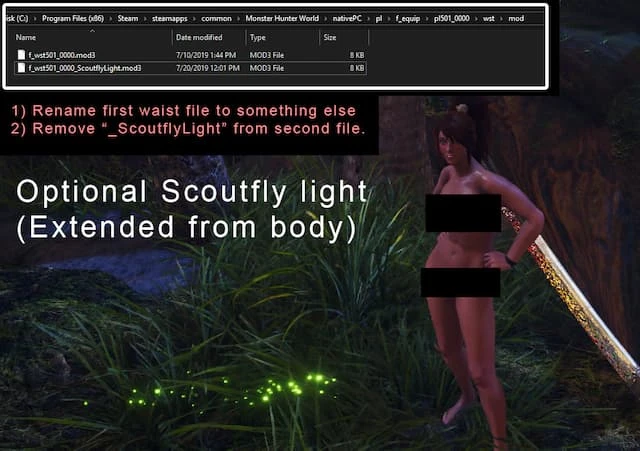Go to Steam folder in breadcrumb

tap(128, 18)
